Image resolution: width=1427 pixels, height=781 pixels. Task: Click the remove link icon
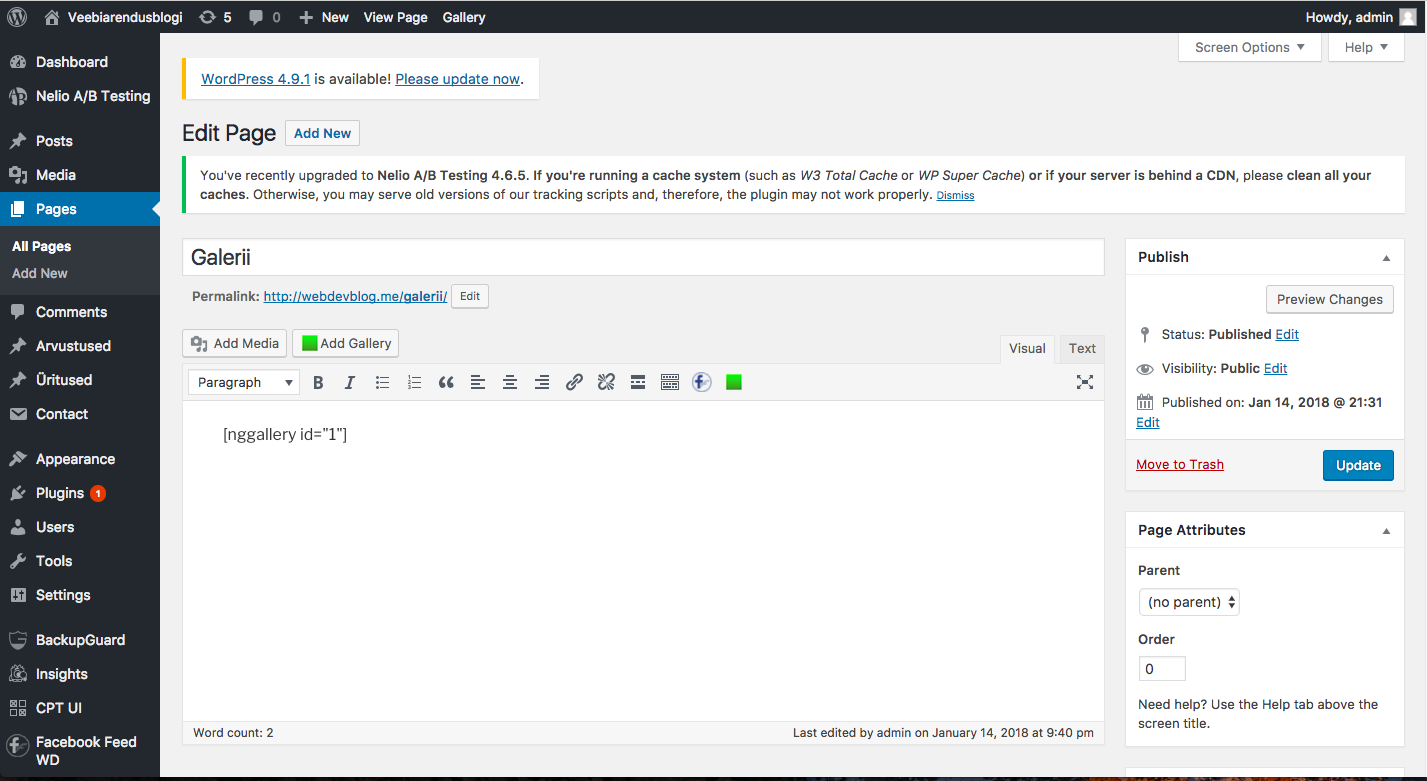pyautogui.click(x=606, y=382)
